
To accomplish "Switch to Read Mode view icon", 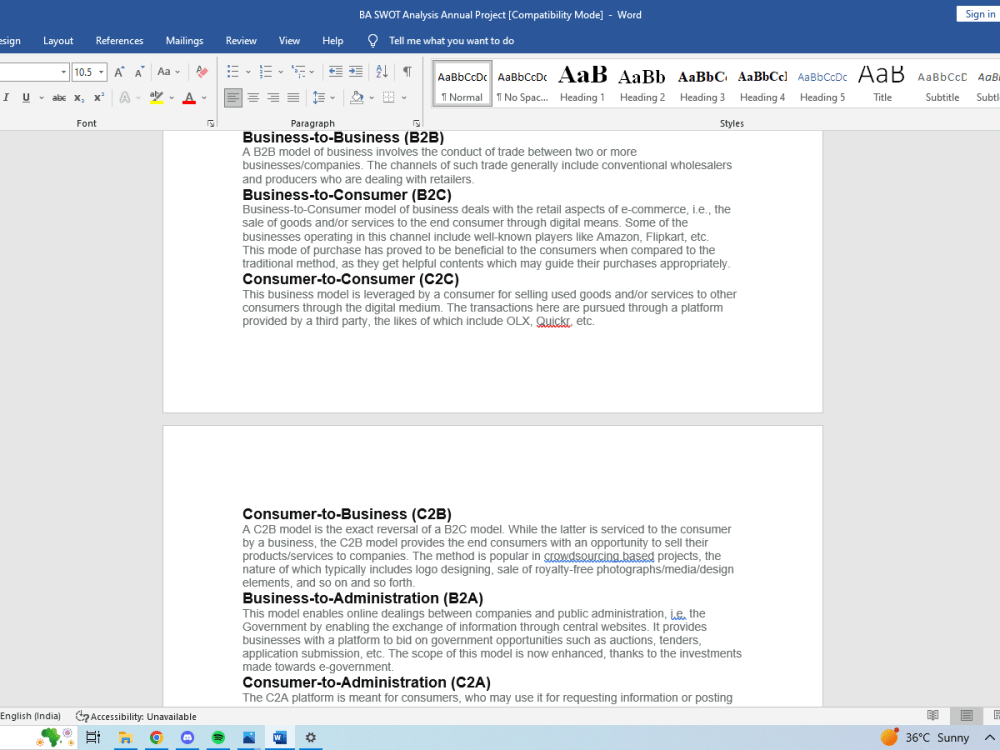I will pyautogui.click(x=933, y=716).
